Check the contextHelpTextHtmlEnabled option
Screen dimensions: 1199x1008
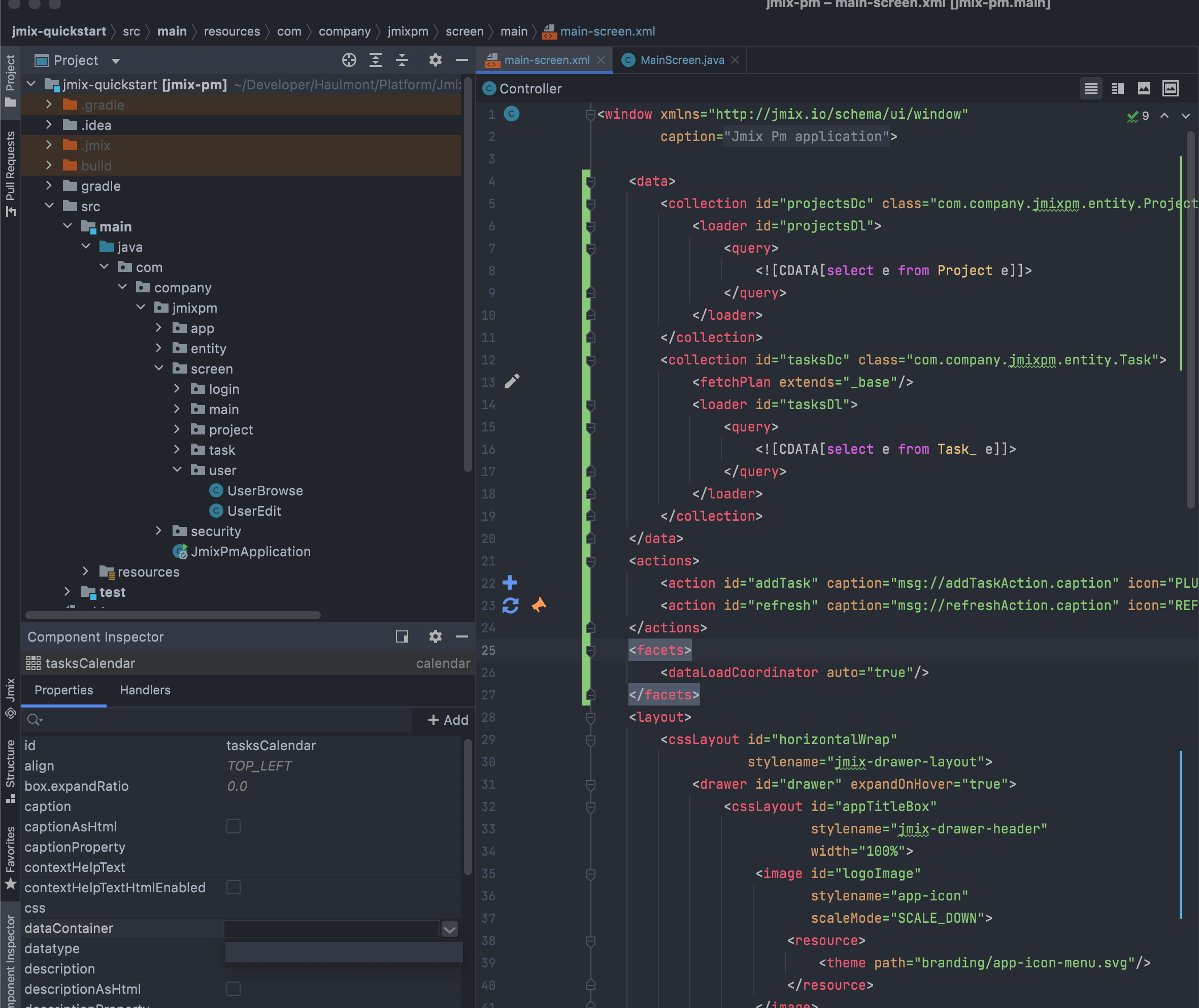(x=233, y=887)
